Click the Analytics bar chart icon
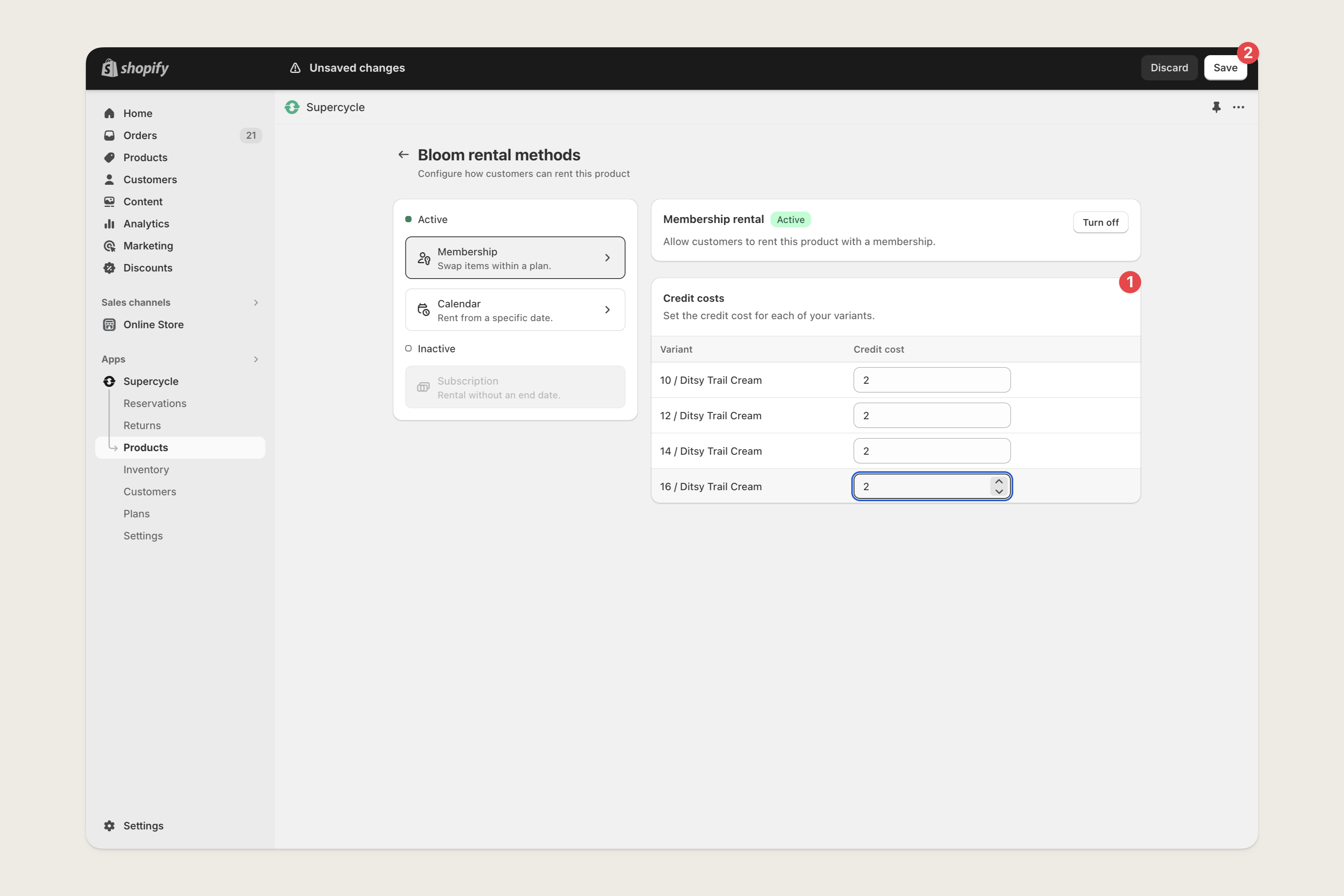The height and width of the screenshot is (896, 1344). pyautogui.click(x=109, y=223)
